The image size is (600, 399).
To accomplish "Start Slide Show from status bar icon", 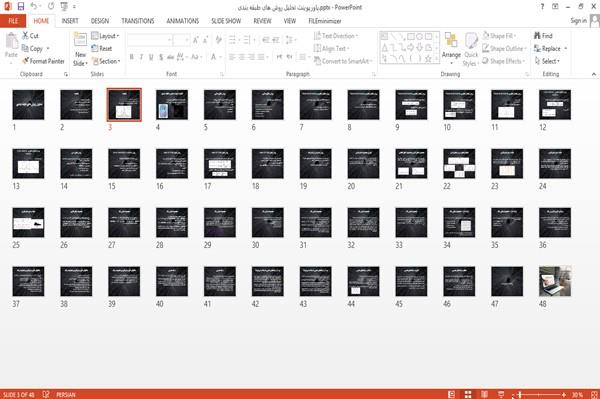I will point(501,394).
